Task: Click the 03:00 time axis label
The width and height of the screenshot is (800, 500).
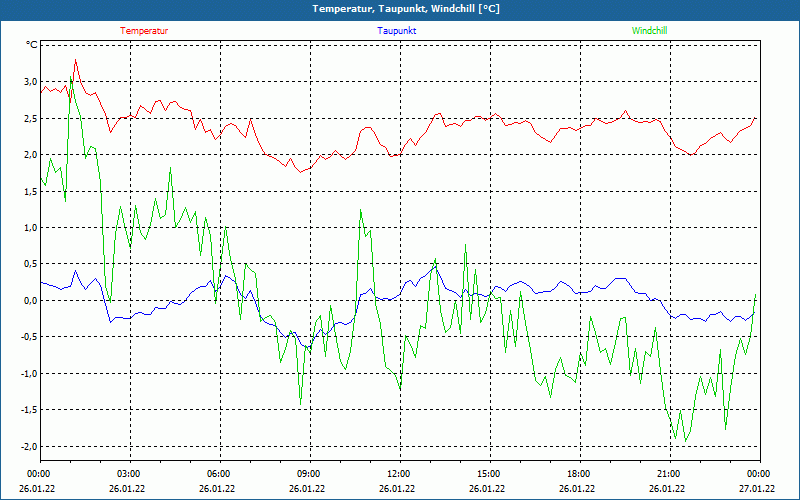Action: [131, 474]
